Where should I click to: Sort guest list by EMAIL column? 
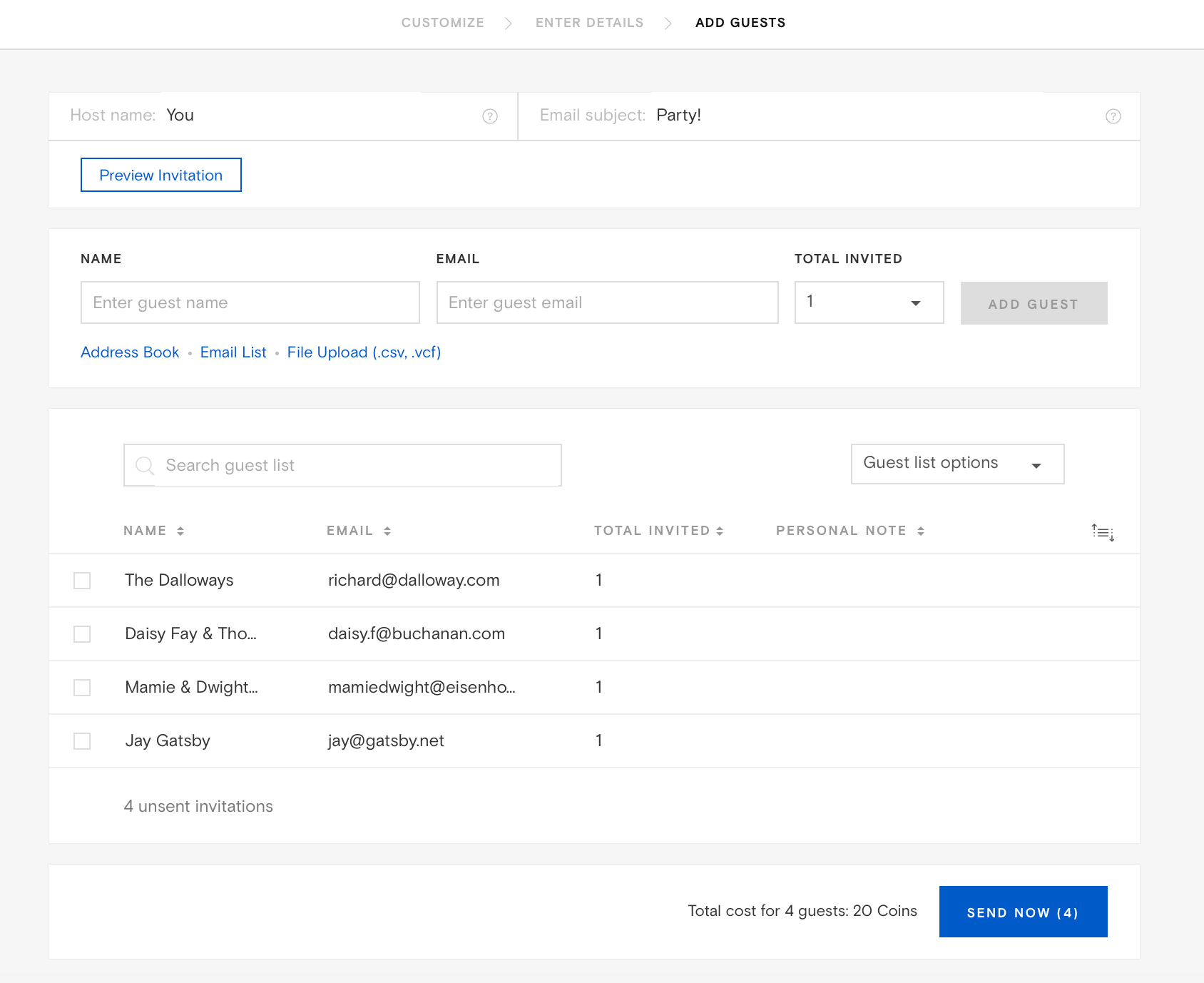click(x=387, y=530)
